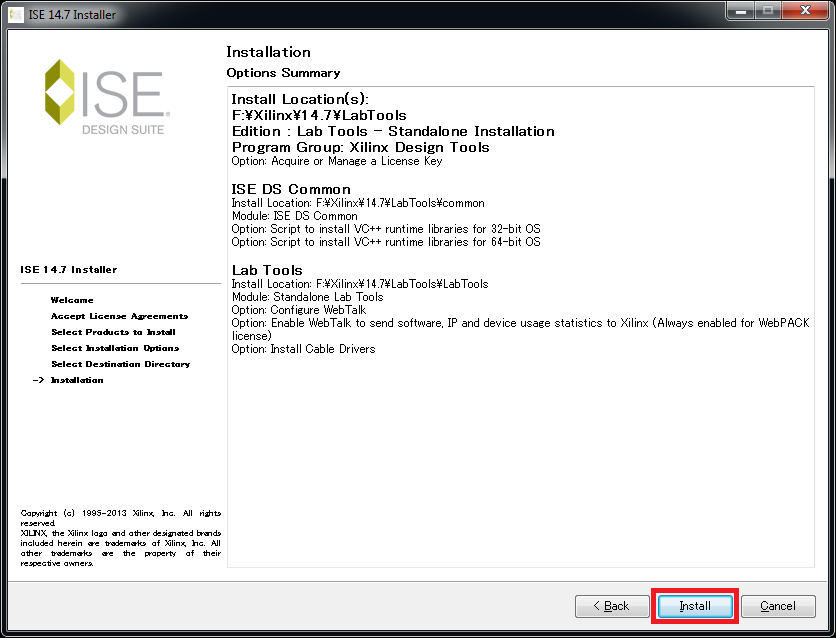Select Accept License Agreements step
Image resolution: width=836 pixels, height=638 pixels.
(x=119, y=316)
